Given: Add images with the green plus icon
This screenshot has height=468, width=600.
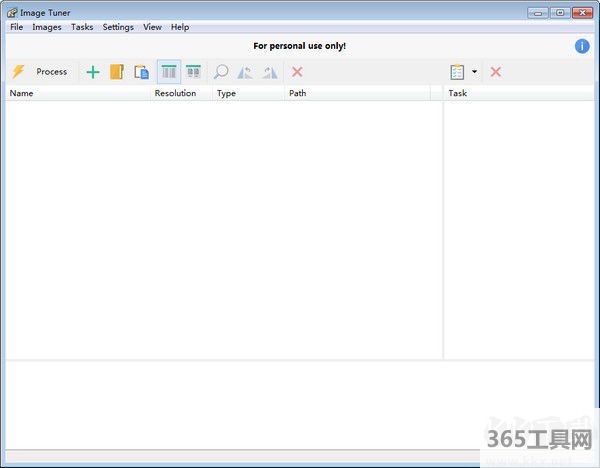Looking at the screenshot, I should (93, 72).
